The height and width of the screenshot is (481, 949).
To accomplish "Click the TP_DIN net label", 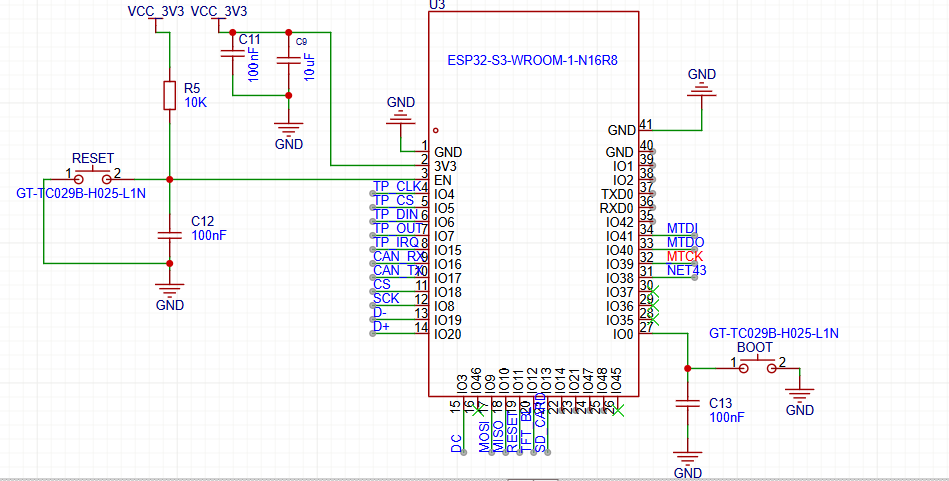I will [x=396, y=214].
